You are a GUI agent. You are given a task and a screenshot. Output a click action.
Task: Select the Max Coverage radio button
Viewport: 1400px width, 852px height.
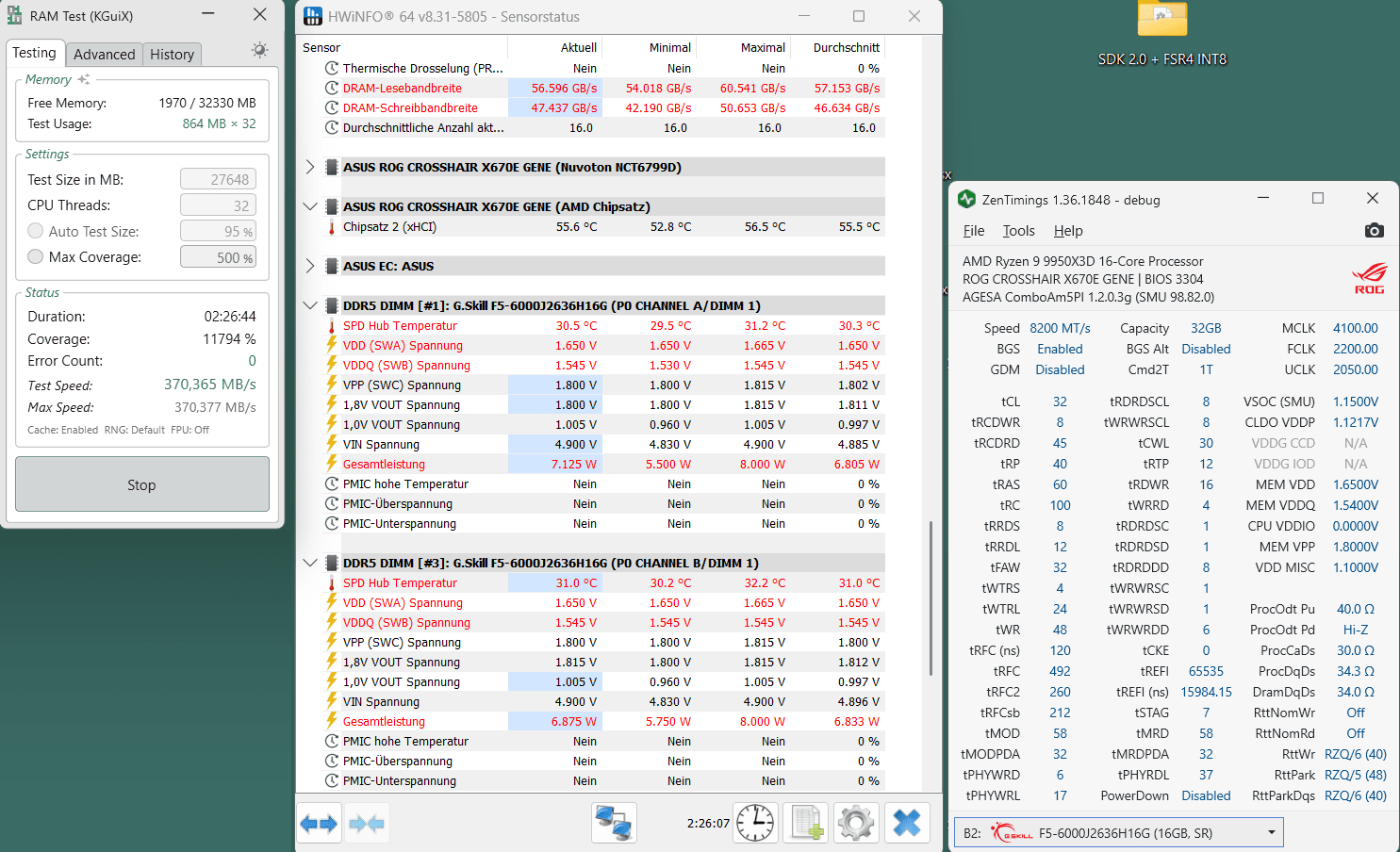36,256
